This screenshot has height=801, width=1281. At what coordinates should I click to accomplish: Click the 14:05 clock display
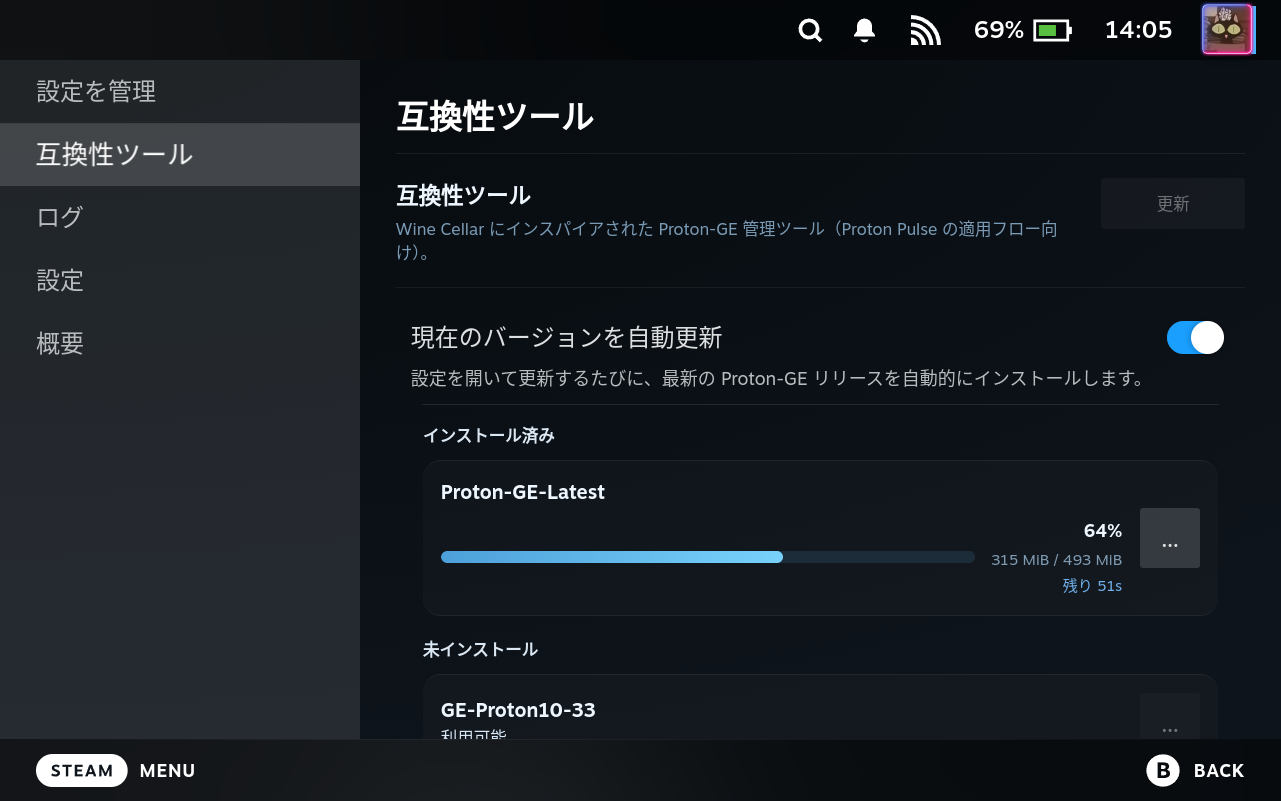pos(1138,30)
